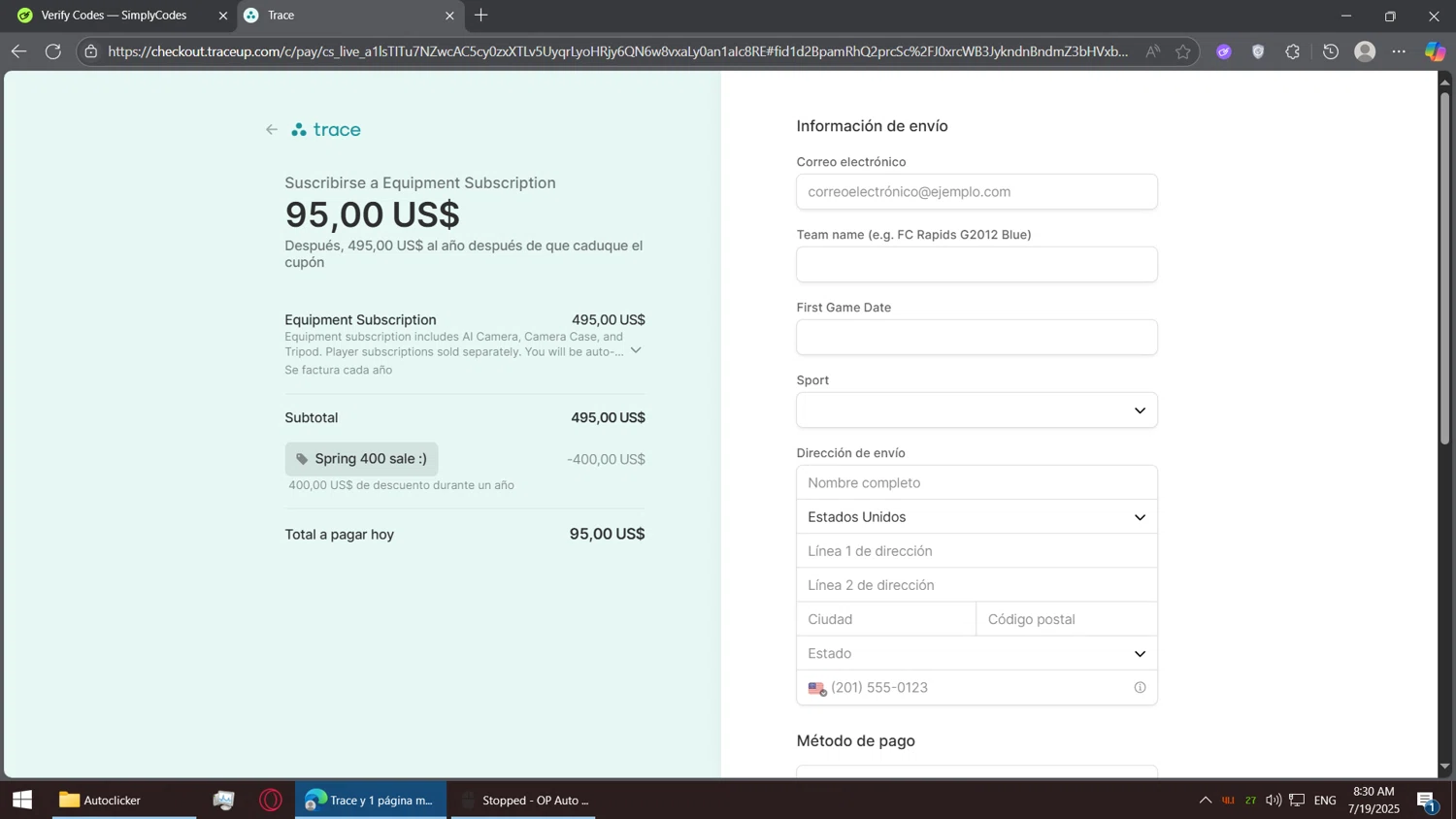Click the tag icon on Spring 400 sale coupon
This screenshot has width=1456, height=819.
(x=302, y=459)
